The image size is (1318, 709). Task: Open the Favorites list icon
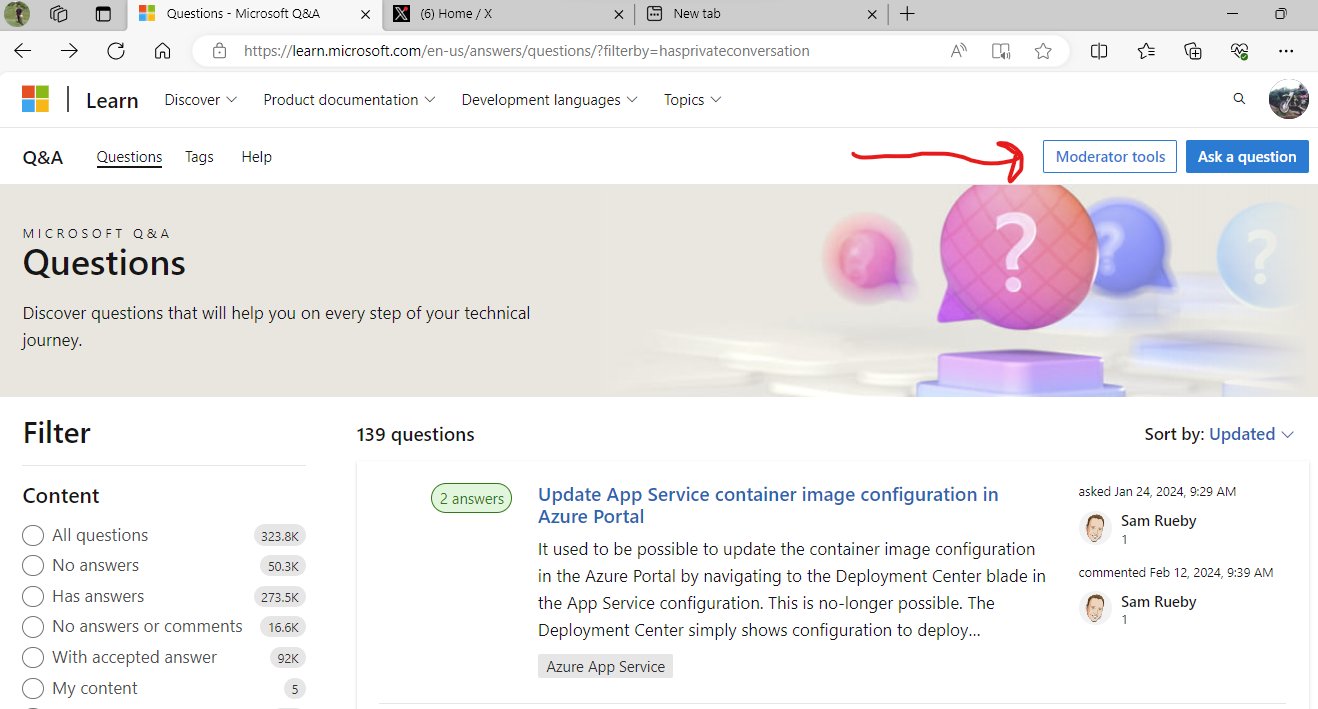point(1146,51)
